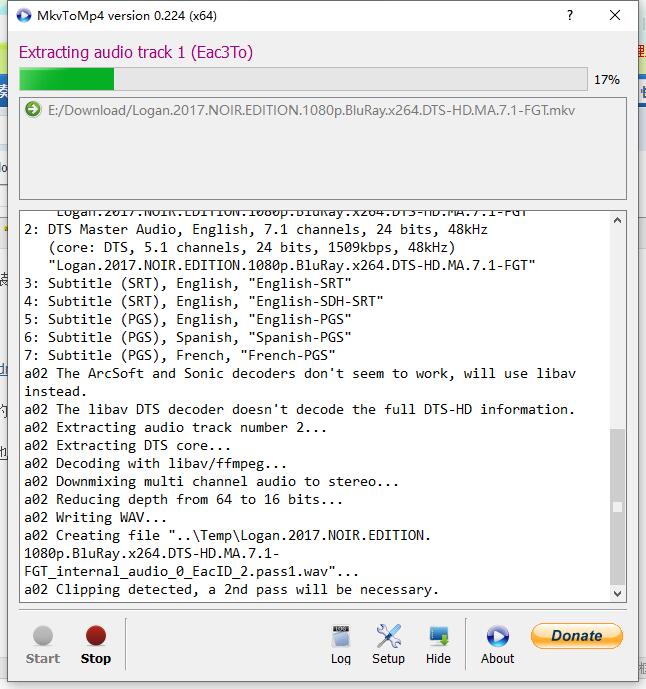Click the 'Extracting DTS core...' log line
646x689 pixels.
coord(127,446)
